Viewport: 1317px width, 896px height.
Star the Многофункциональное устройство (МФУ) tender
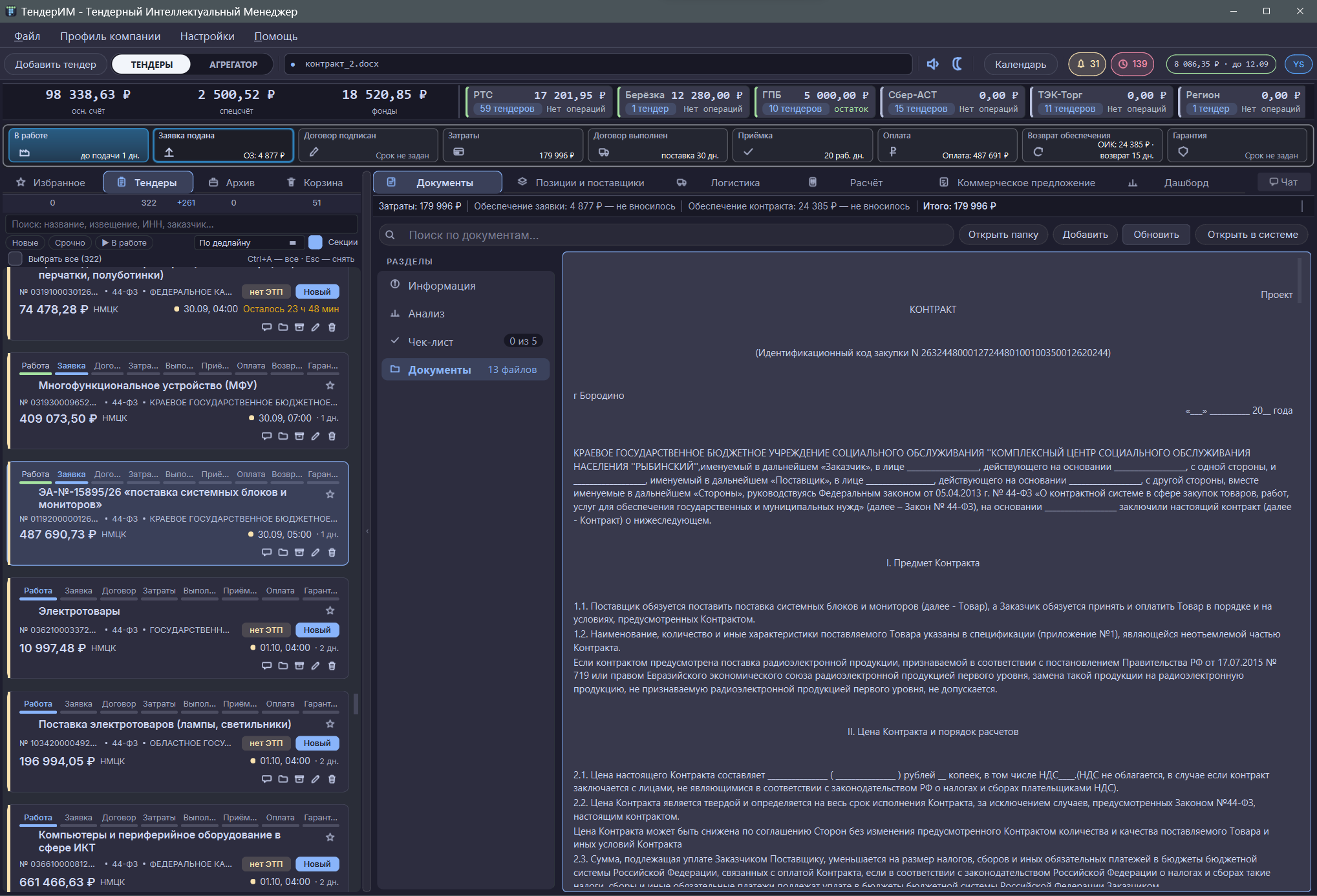click(x=330, y=385)
